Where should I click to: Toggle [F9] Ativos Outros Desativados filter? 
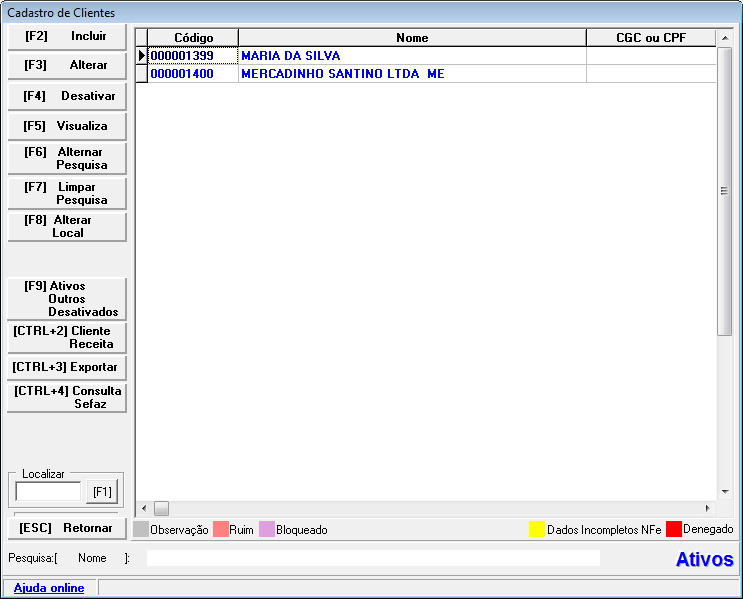[x=67, y=299]
